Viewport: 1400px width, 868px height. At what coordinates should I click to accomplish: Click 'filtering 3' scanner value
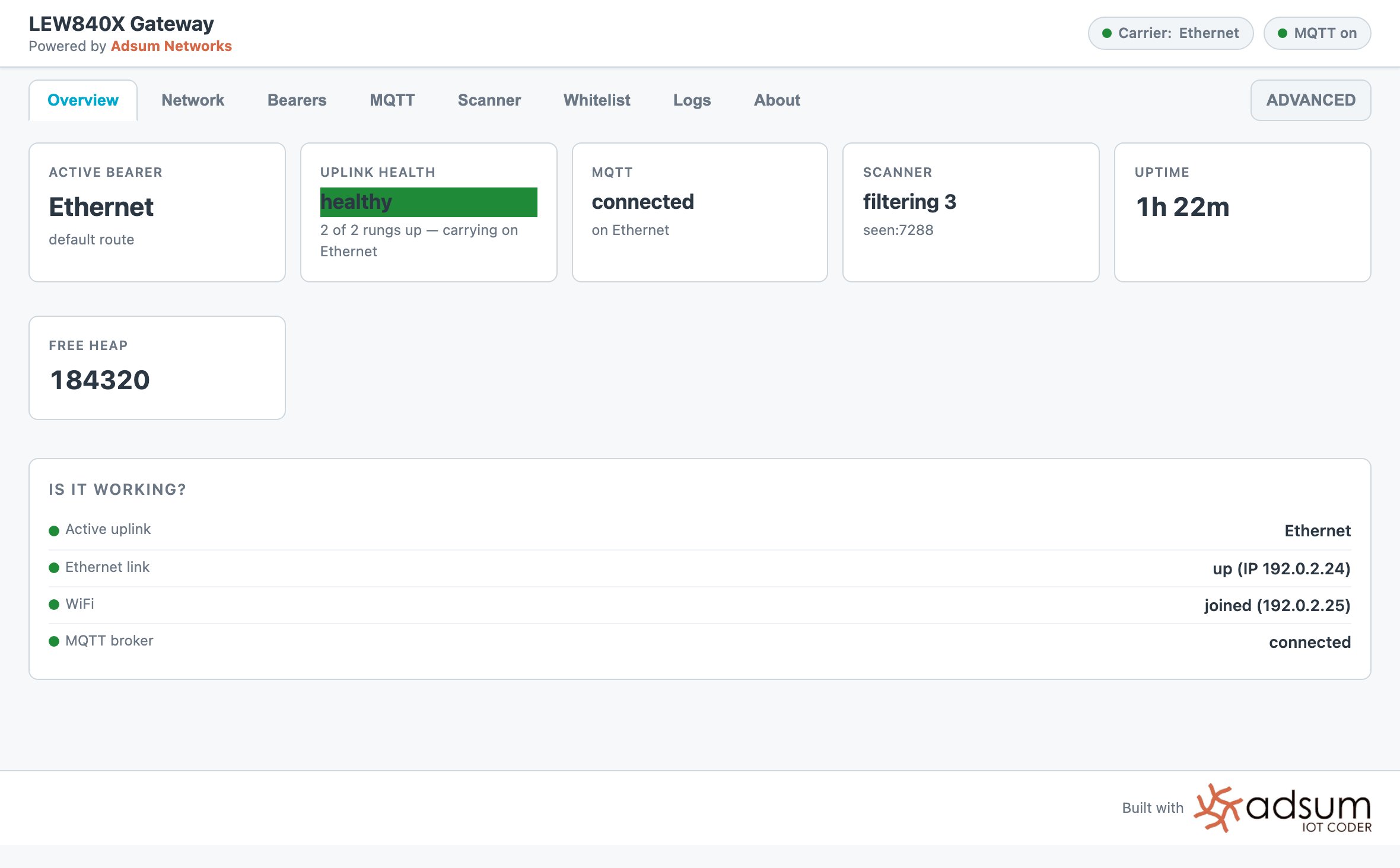910,202
